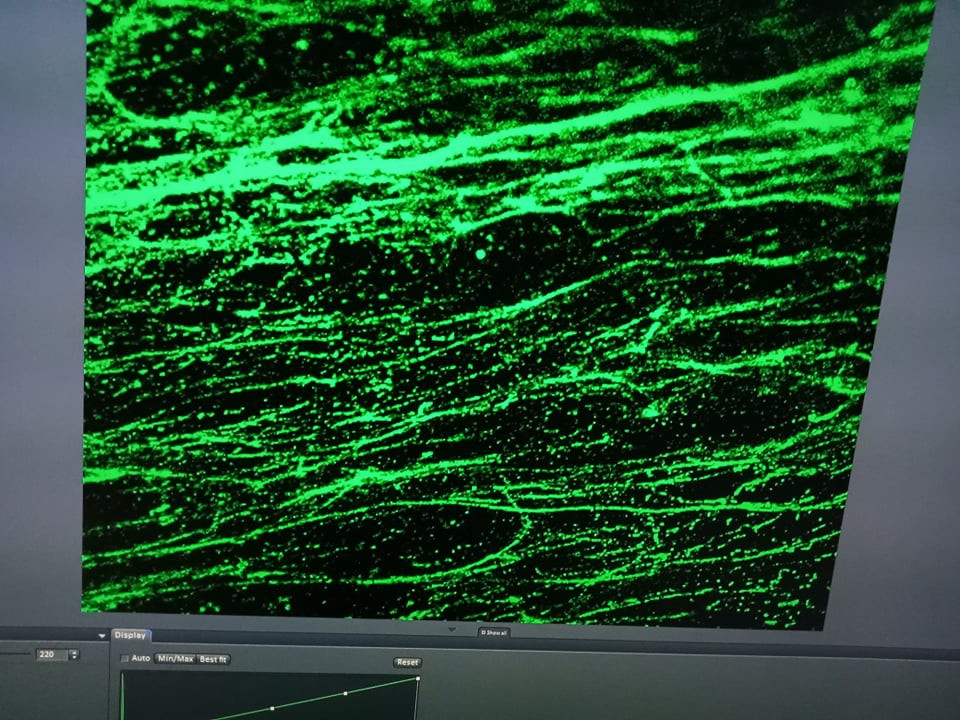Viewport: 960px width, 720px height.
Task: Select the top-right endpoint of display curve
Action: coord(417,679)
